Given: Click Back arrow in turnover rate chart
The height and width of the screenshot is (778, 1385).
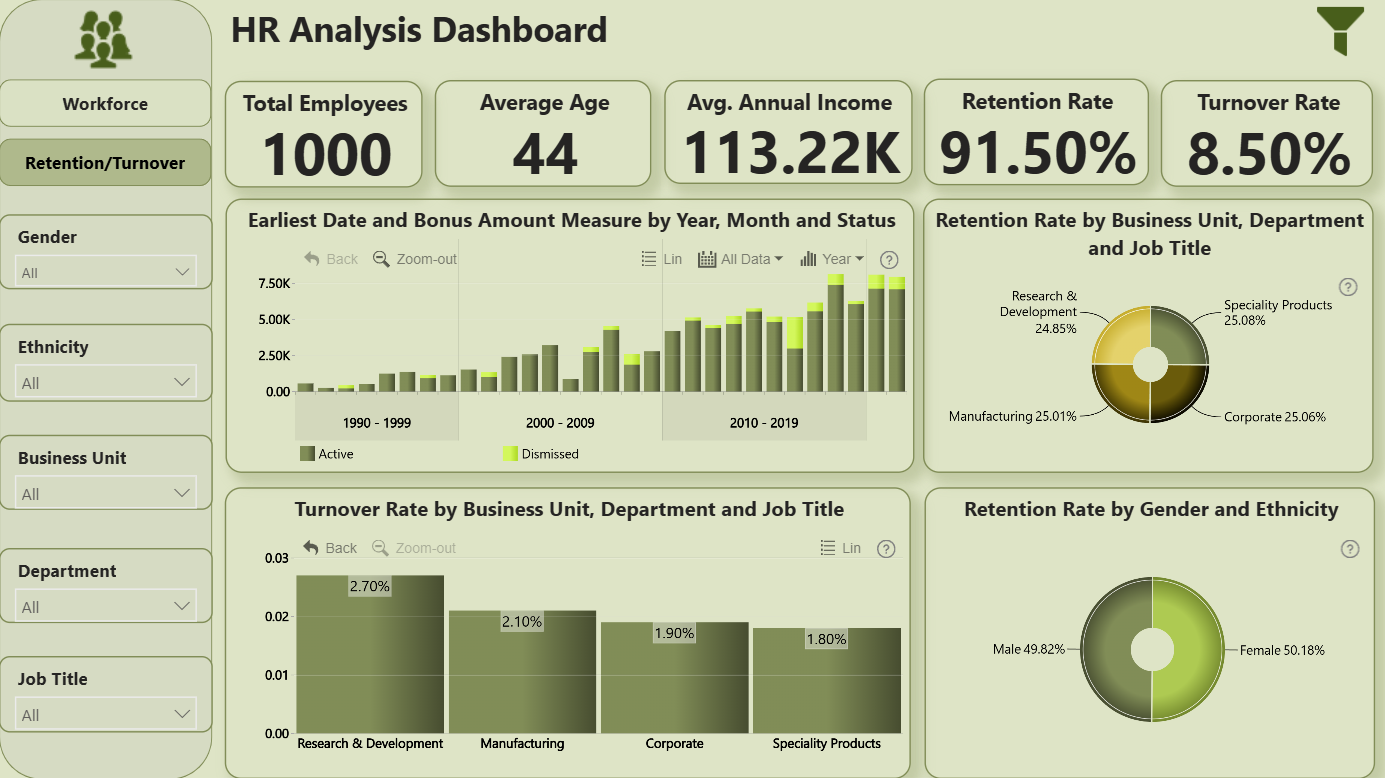Looking at the screenshot, I should 330,548.
